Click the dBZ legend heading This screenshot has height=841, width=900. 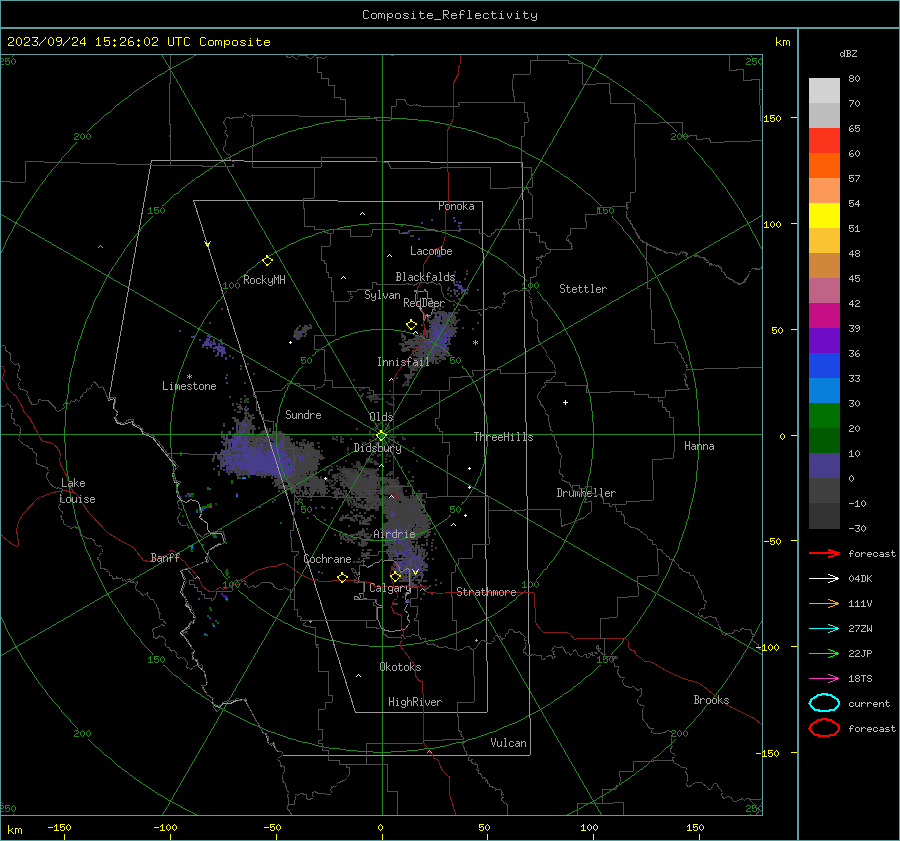tap(848, 53)
